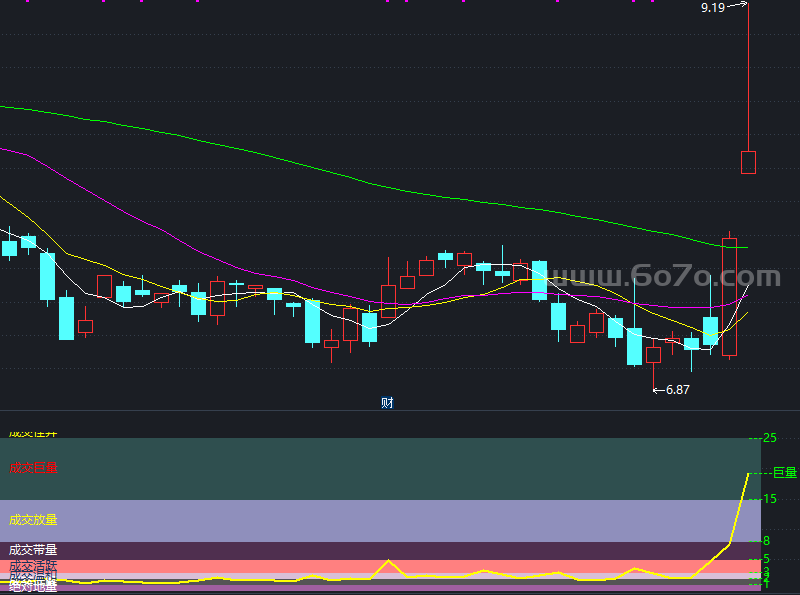Screen dimensions: 800x595
Task: Select the tall red candle crossing green average line
Action: 730,296
